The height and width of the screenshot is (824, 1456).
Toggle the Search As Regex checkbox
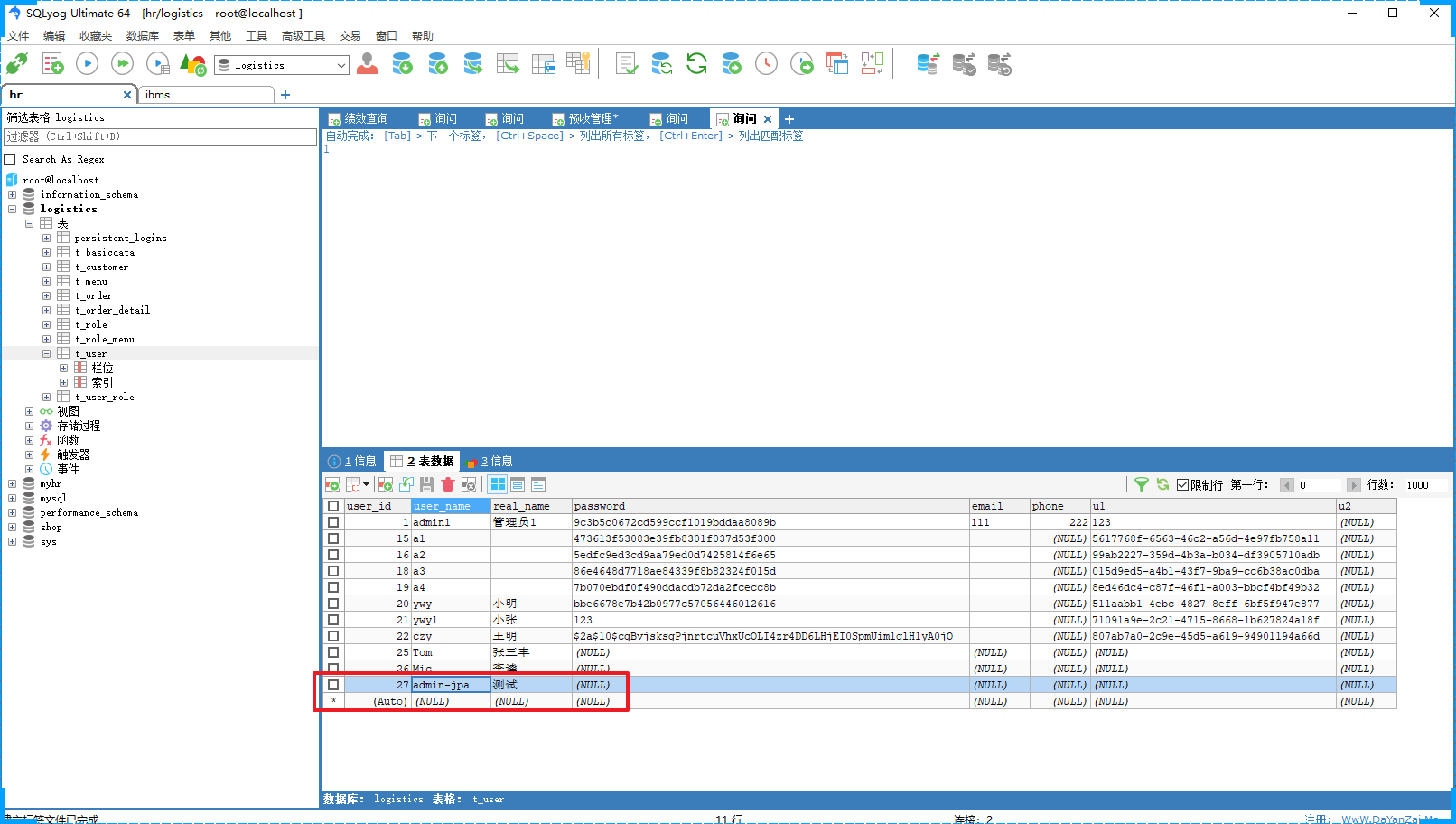10,159
